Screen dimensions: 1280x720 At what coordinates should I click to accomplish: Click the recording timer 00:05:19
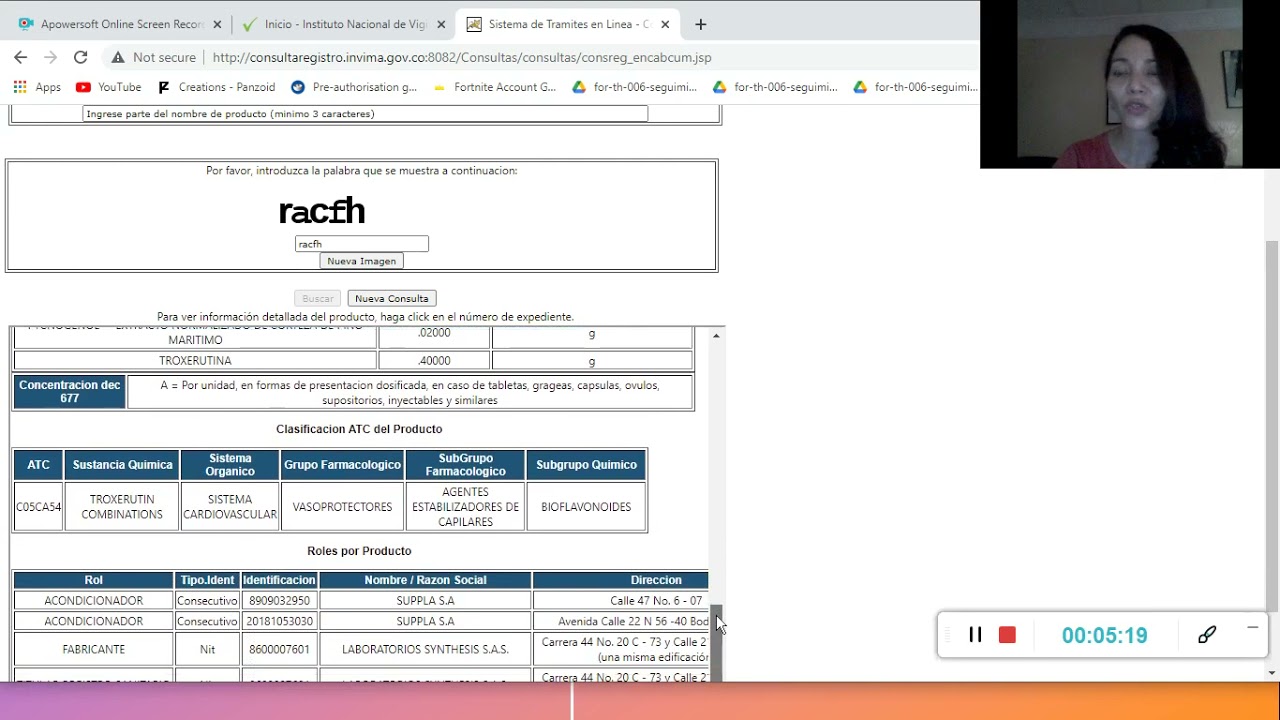click(x=1104, y=635)
